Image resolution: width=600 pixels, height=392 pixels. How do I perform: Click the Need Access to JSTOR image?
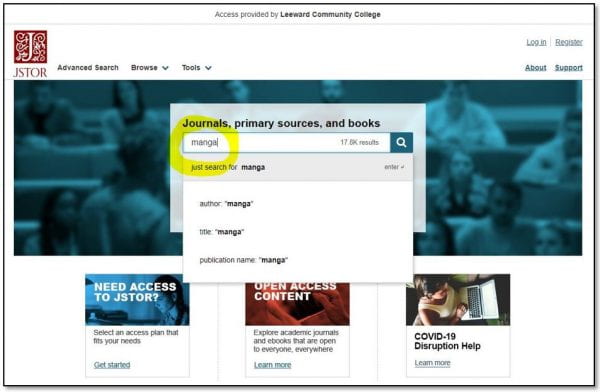tap(137, 300)
